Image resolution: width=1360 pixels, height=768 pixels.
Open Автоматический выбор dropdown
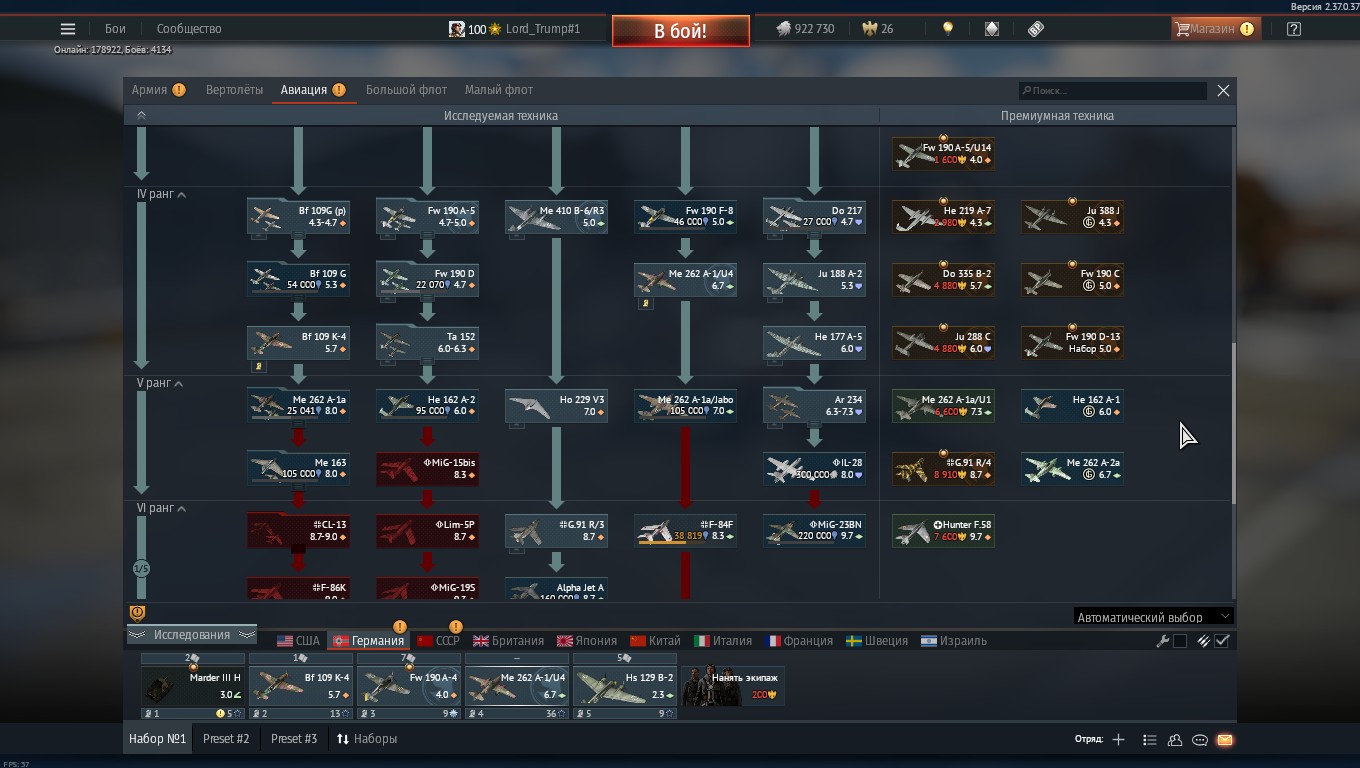[x=1153, y=617]
